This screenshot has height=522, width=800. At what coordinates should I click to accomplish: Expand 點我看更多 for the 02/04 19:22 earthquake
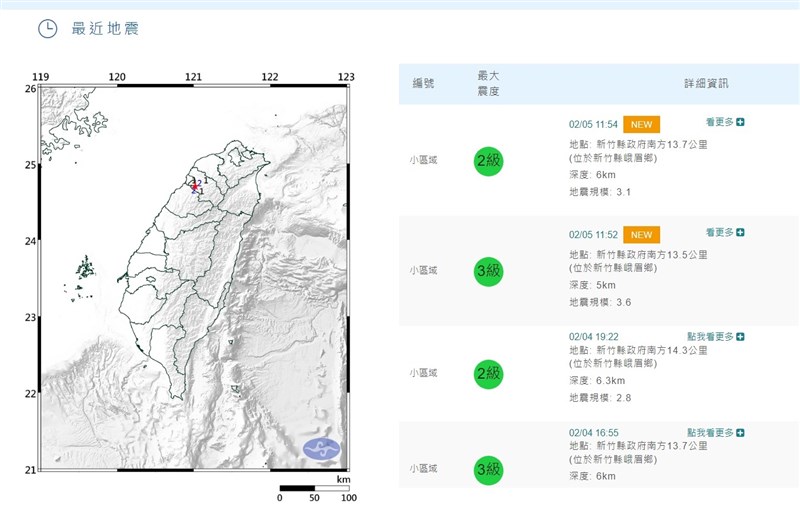[716, 336]
